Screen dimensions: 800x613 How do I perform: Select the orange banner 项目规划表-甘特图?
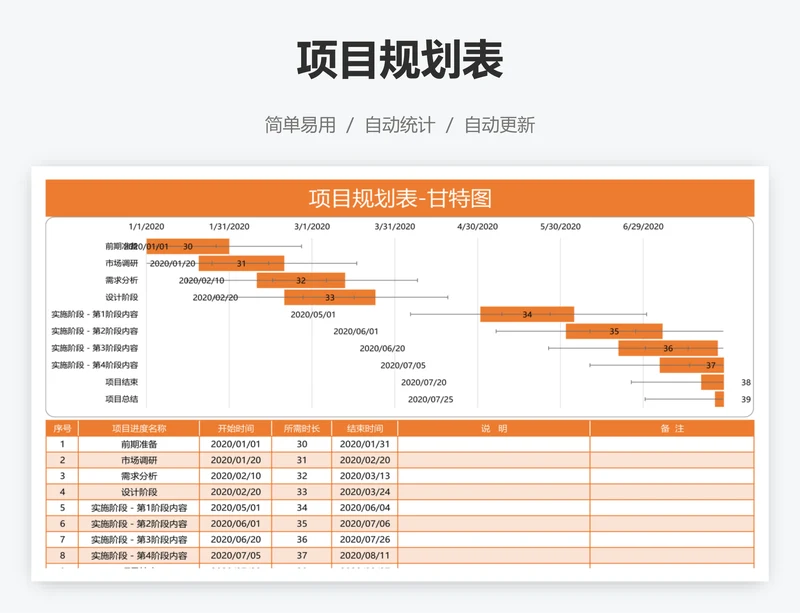(x=400, y=198)
